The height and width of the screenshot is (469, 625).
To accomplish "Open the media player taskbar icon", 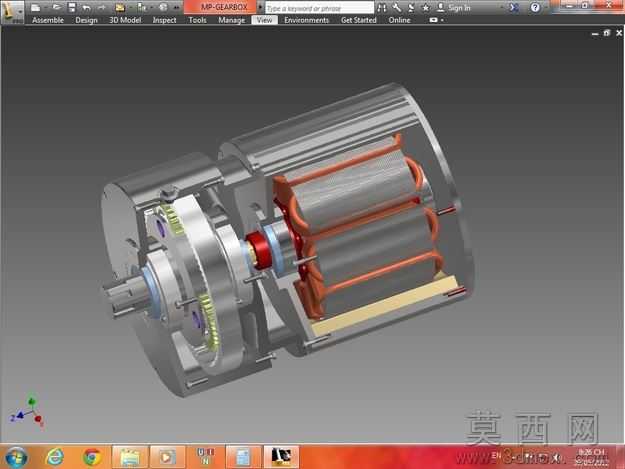I will click(167, 457).
